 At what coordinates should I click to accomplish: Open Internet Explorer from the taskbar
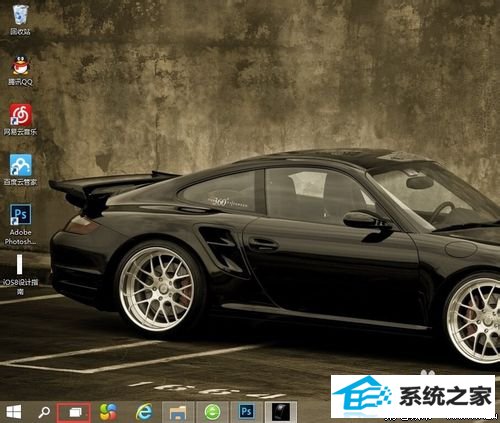144,412
